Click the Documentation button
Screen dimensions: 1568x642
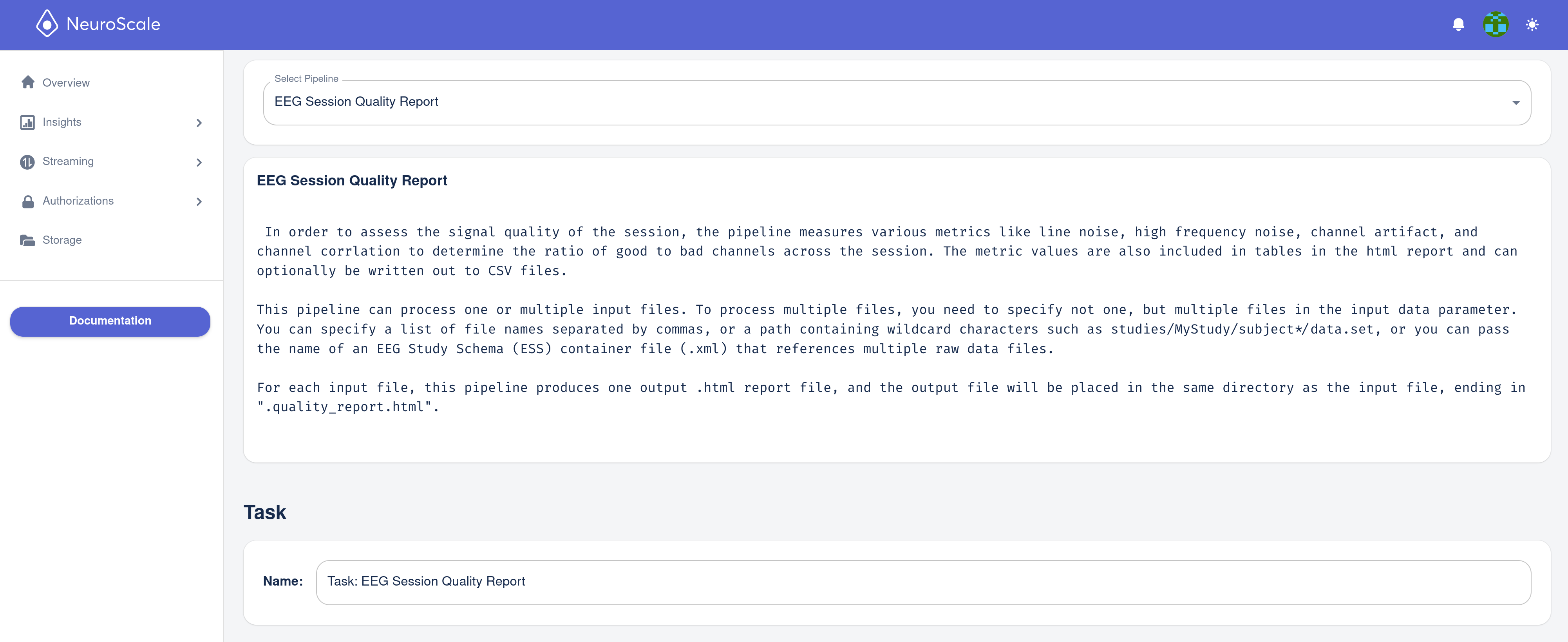click(x=110, y=321)
